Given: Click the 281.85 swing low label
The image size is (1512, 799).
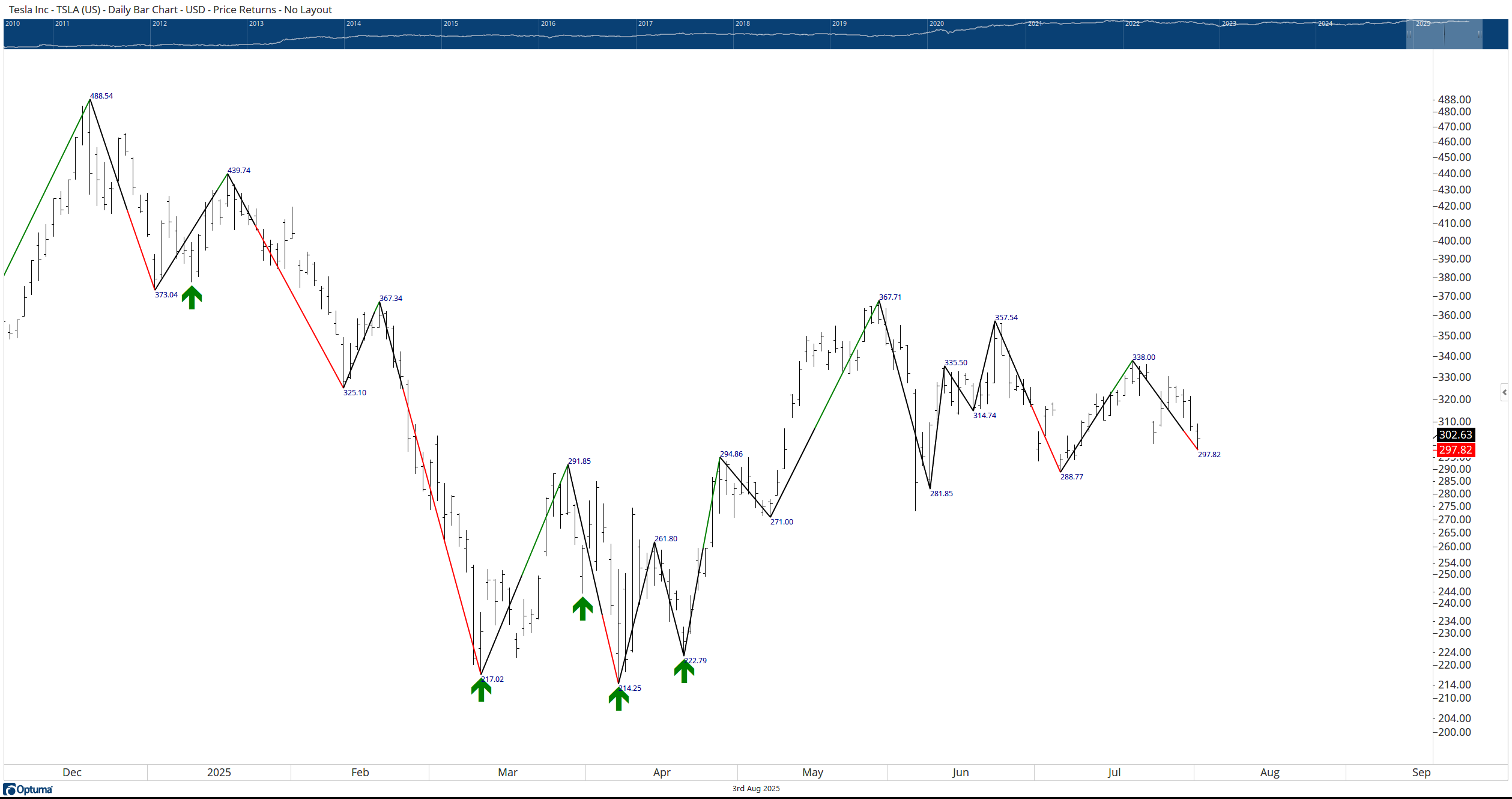Looking at the screenshot, I should click(942, 493).
